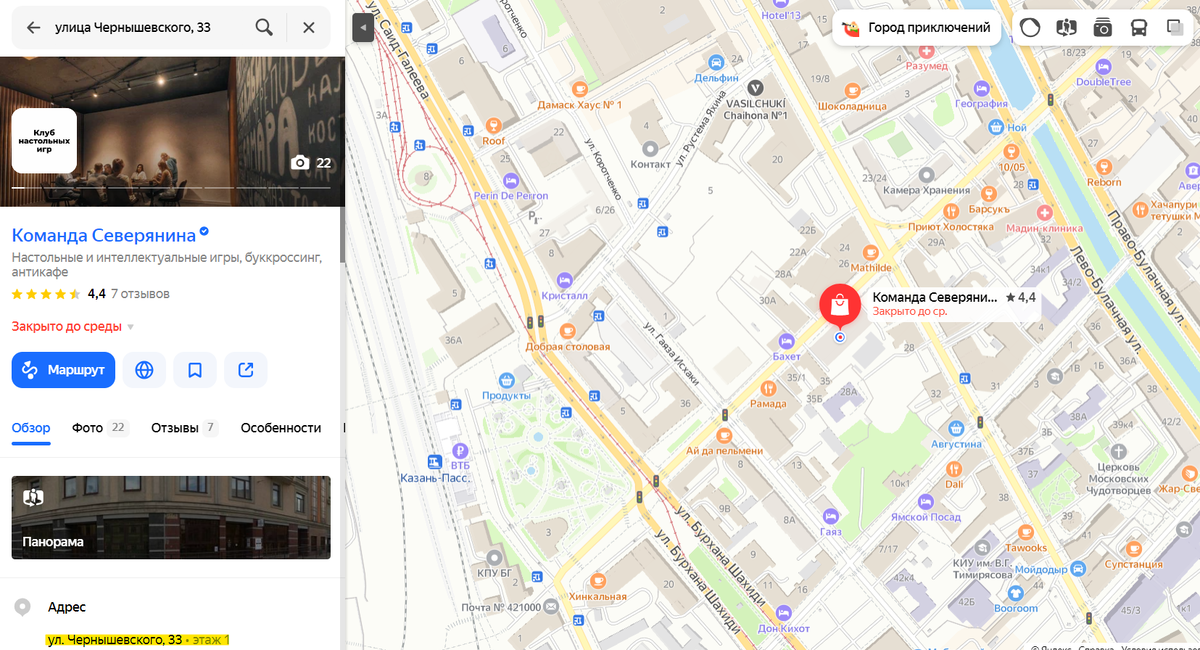Go back using the search bar arrow
The width and height of the screenshot is (1200, 650).
(33, 28)
